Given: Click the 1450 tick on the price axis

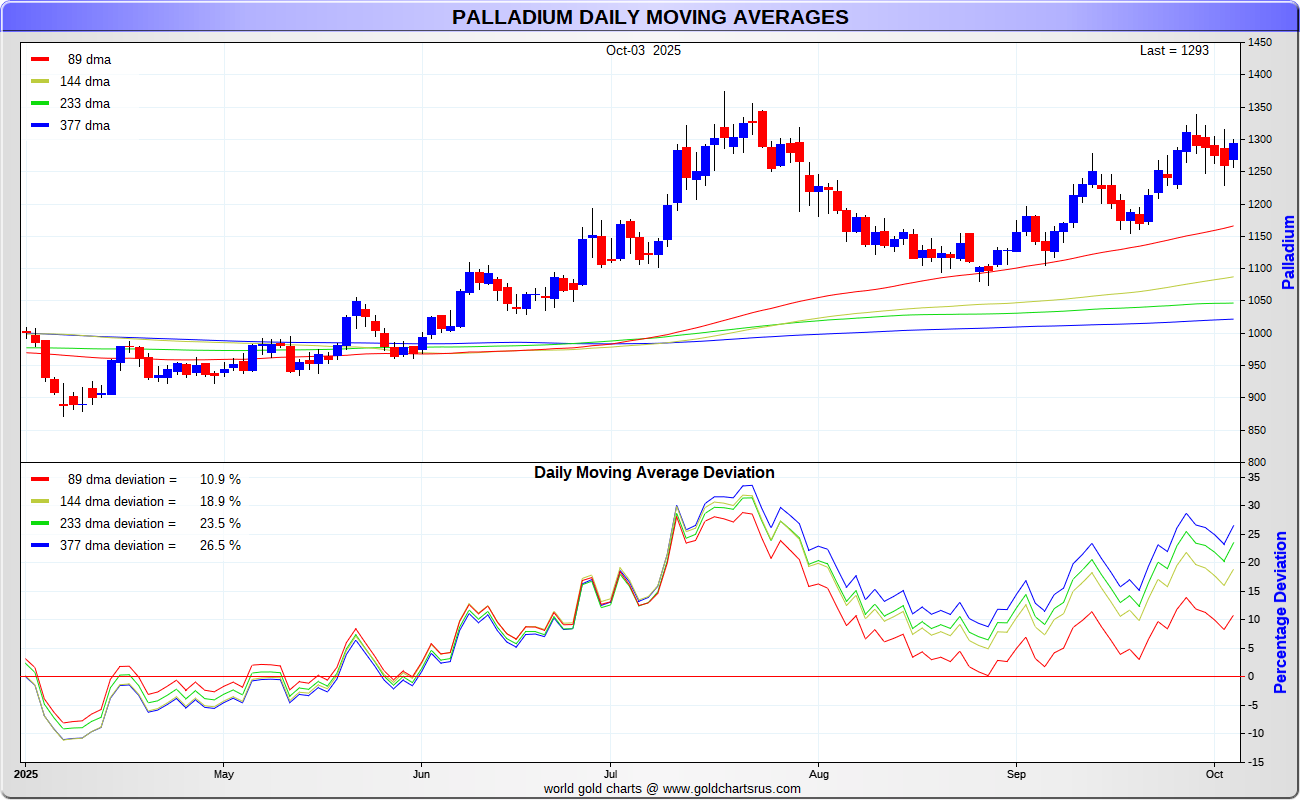Looking at the screenshot, I should point(1259,42).
